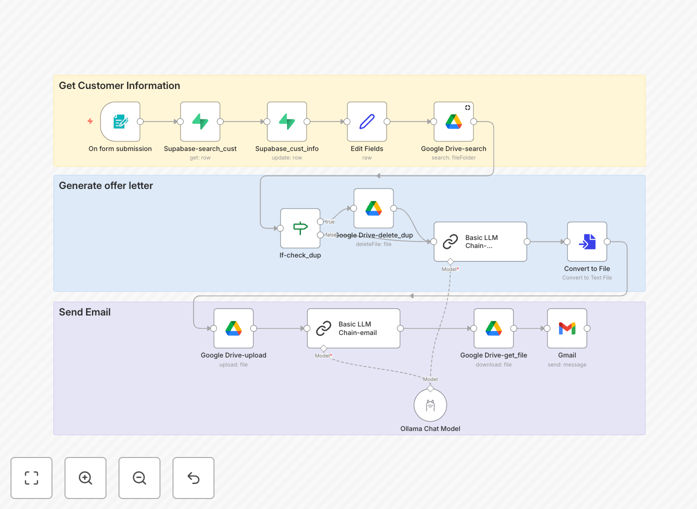Click the trigger lightning bolt beside form submission
The image size is (697, 509).
(90, 121)
